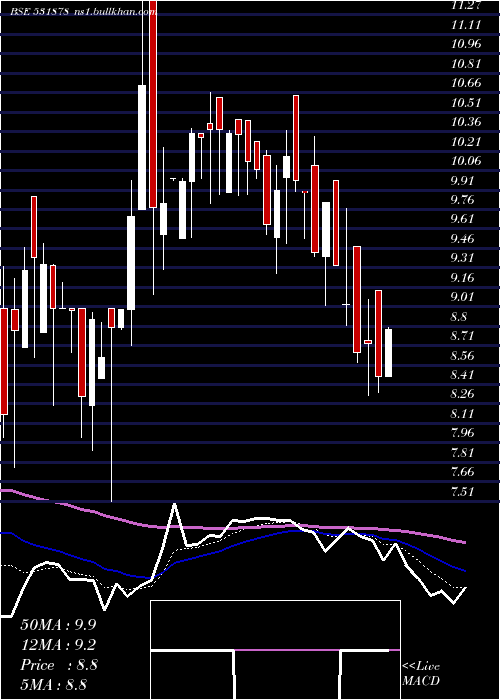Screen dimensions: 500x700
Task: Click the 10.21 price axis label
Action: 466,142
